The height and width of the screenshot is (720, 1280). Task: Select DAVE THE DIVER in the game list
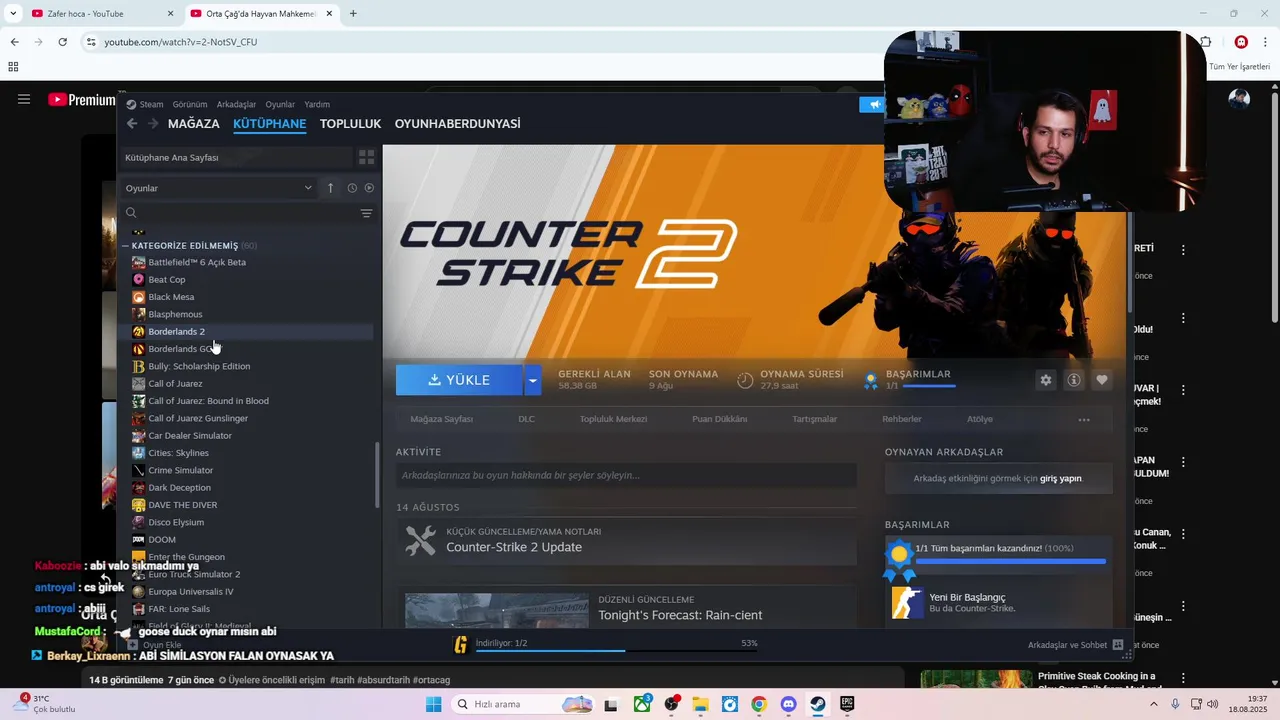pyautogui.click(x=182, y=505)
